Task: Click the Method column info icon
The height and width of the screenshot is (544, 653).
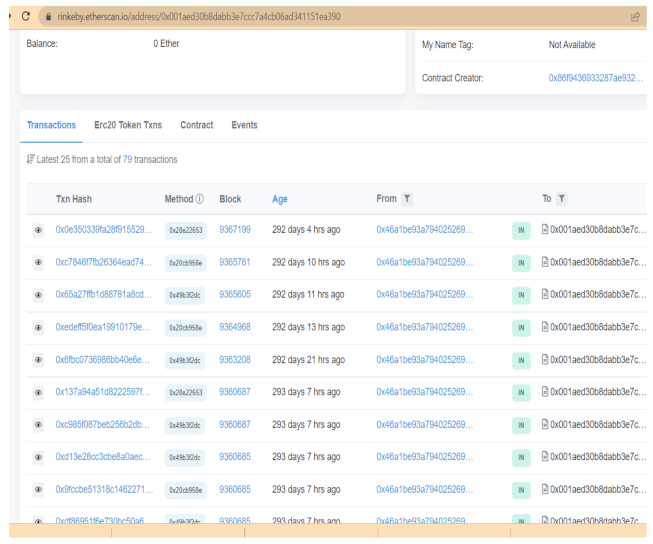Action: [x=202, y=199]
